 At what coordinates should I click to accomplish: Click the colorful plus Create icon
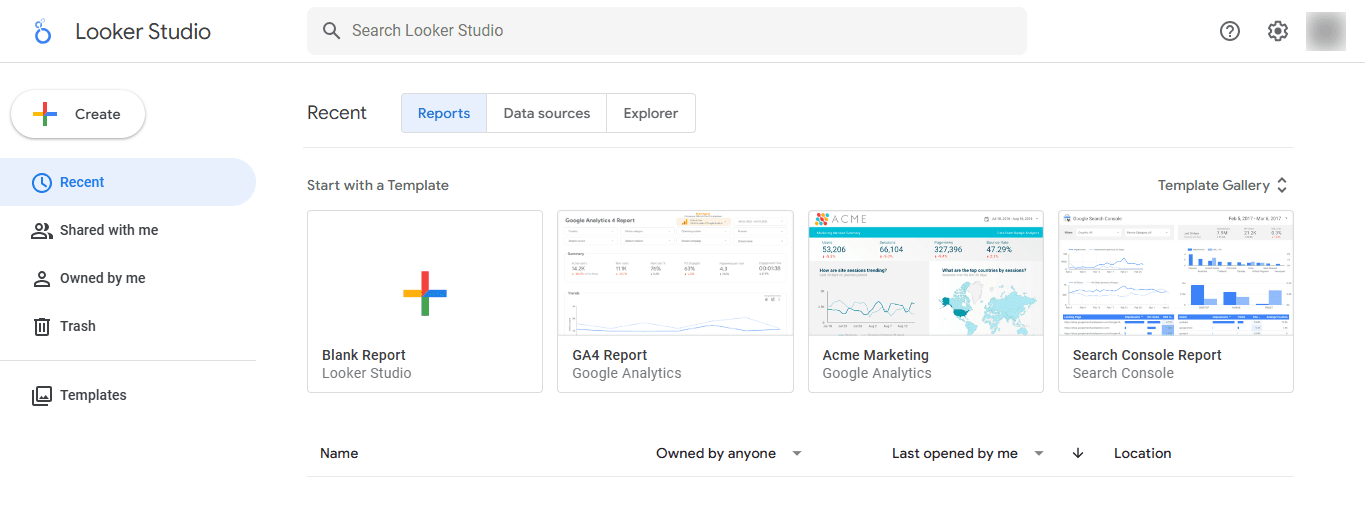coord(45,114)
